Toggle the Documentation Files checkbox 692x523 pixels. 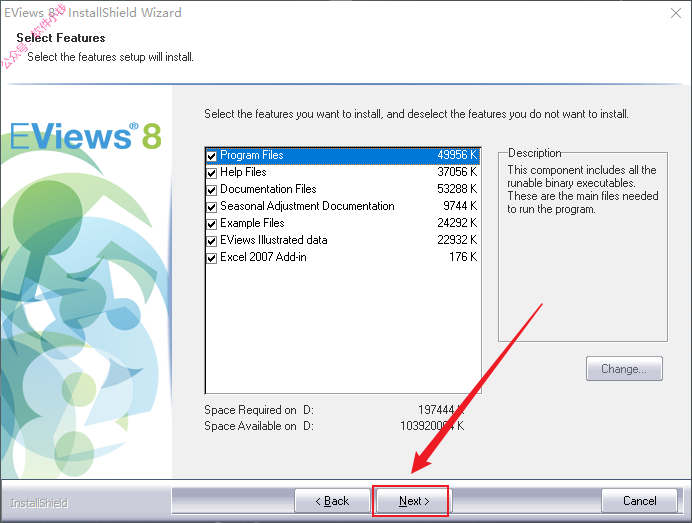211,190
